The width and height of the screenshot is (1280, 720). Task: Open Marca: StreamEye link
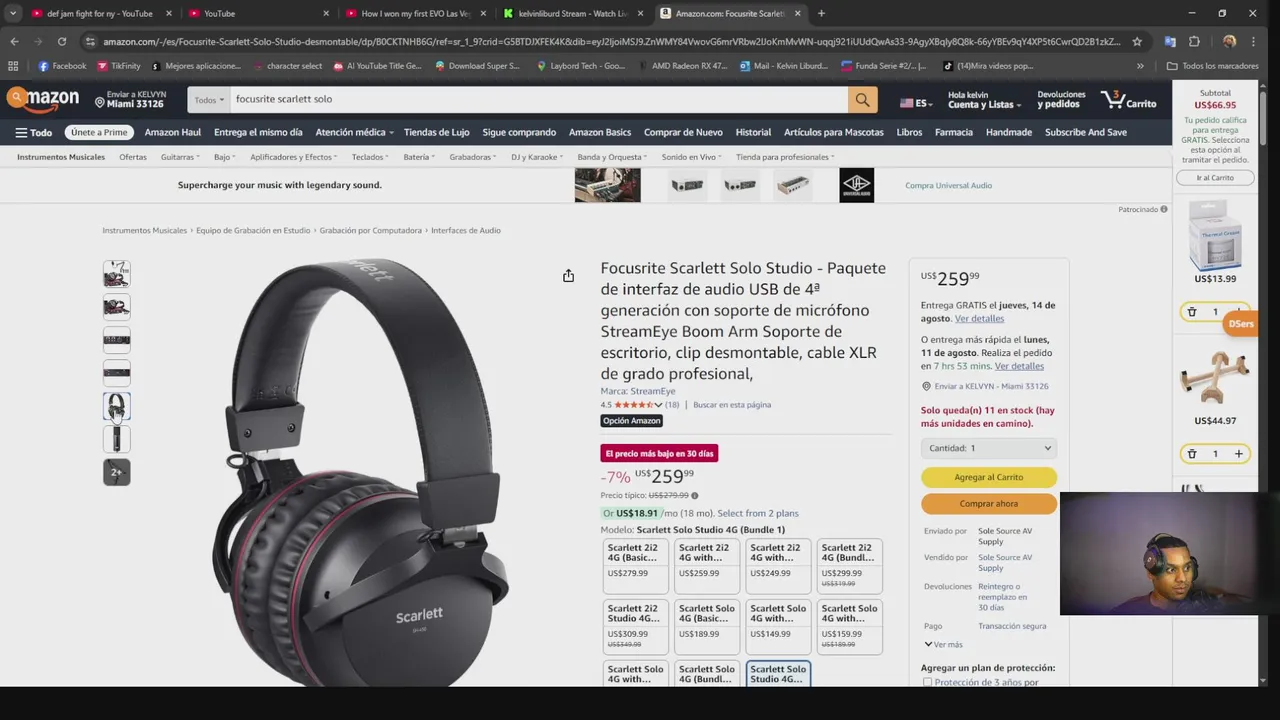click(638, 391)
